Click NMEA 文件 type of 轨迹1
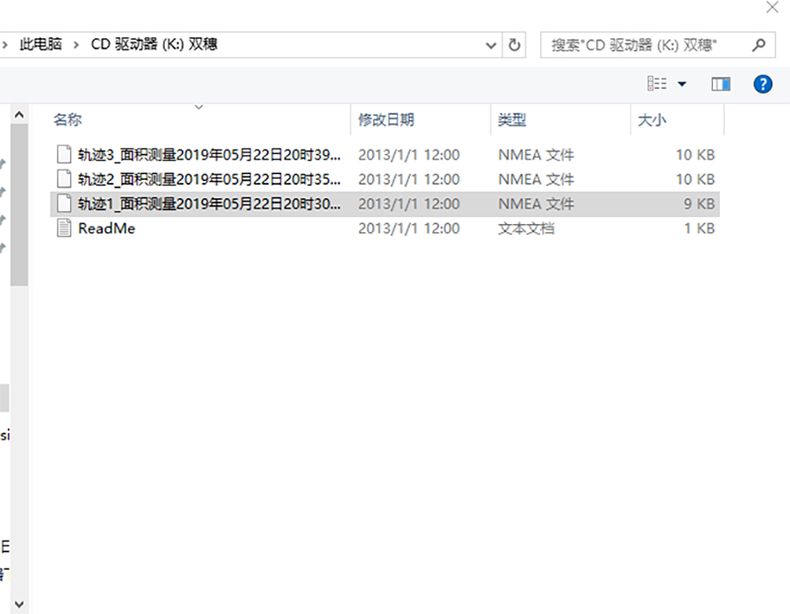Viewport: 790px width, 614px height. [x=536, y=204]
